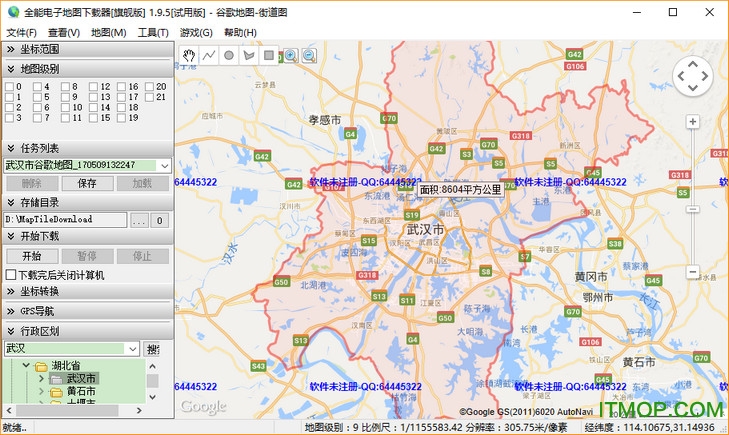Viewport: 729px width, 435px height.
Task: Click left panel horizontal scroll right arrow
Action: (139, 410)
